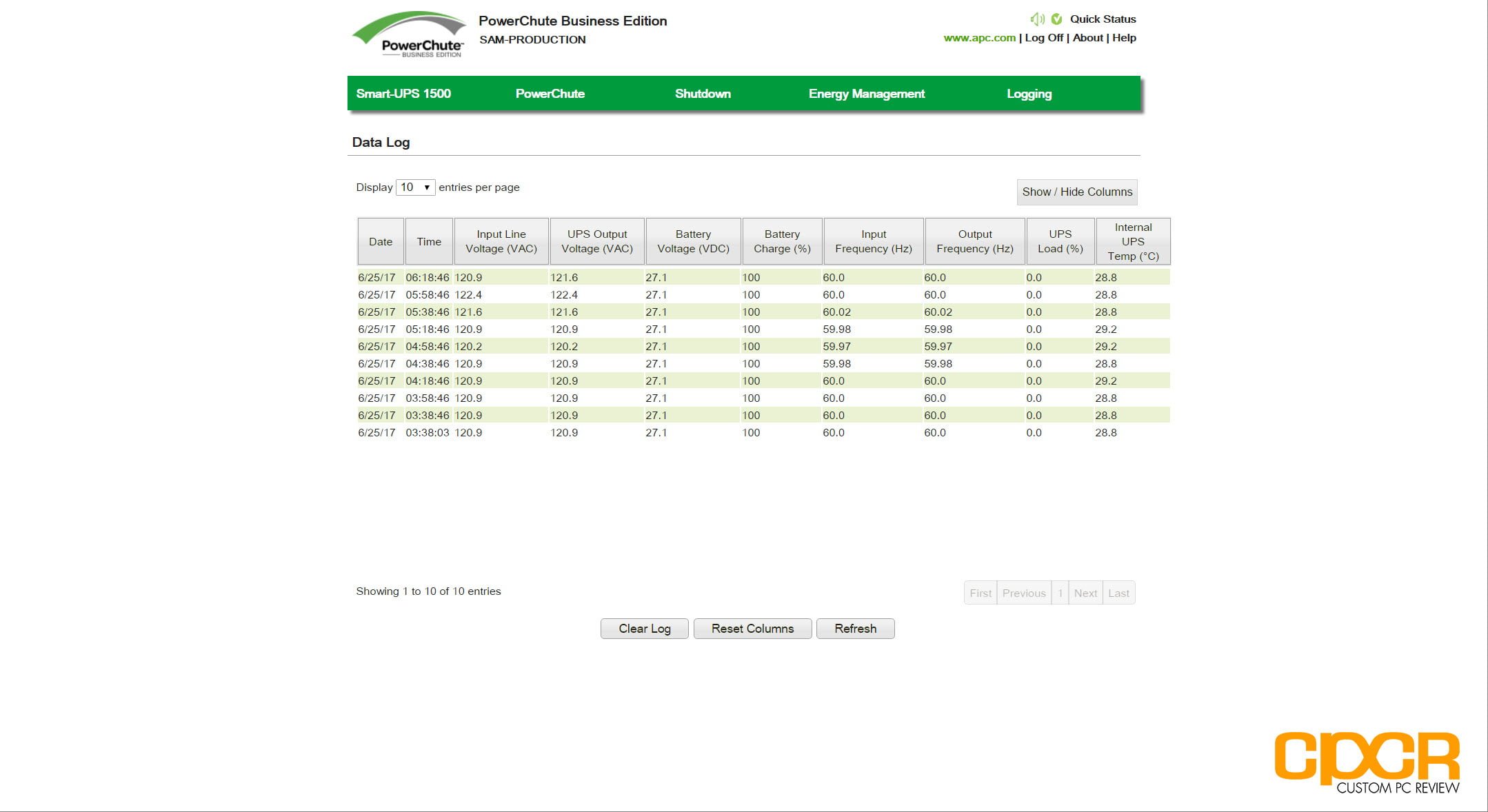
Task: Click the Data Log heading
Action: click(x=381, y=143)
